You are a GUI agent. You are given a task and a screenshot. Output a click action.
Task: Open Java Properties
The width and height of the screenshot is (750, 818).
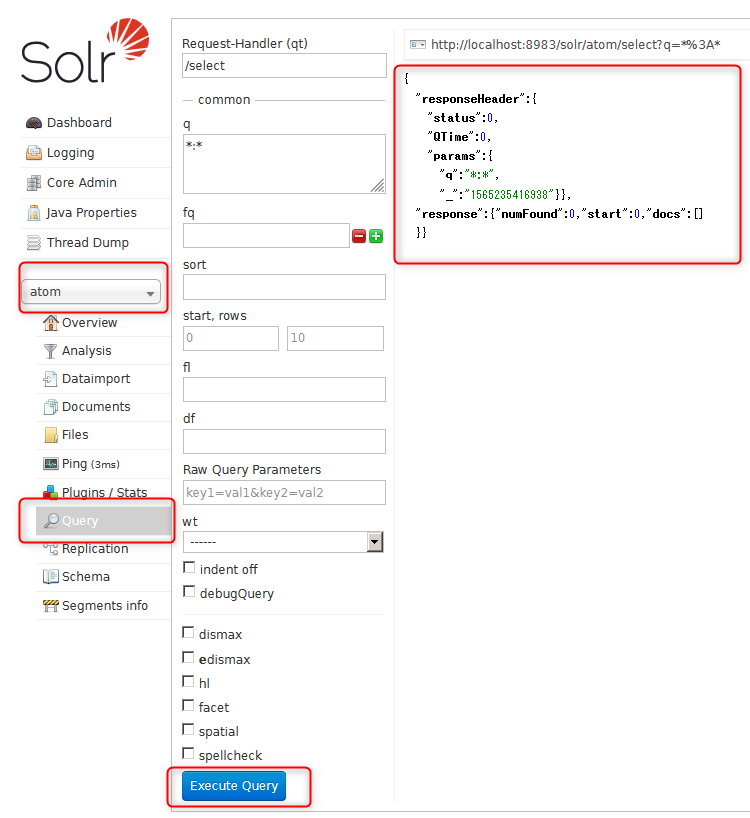point(91,213)
